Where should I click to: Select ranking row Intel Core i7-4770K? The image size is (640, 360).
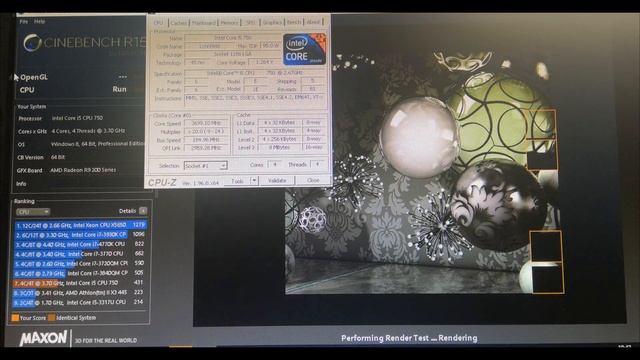81,244
